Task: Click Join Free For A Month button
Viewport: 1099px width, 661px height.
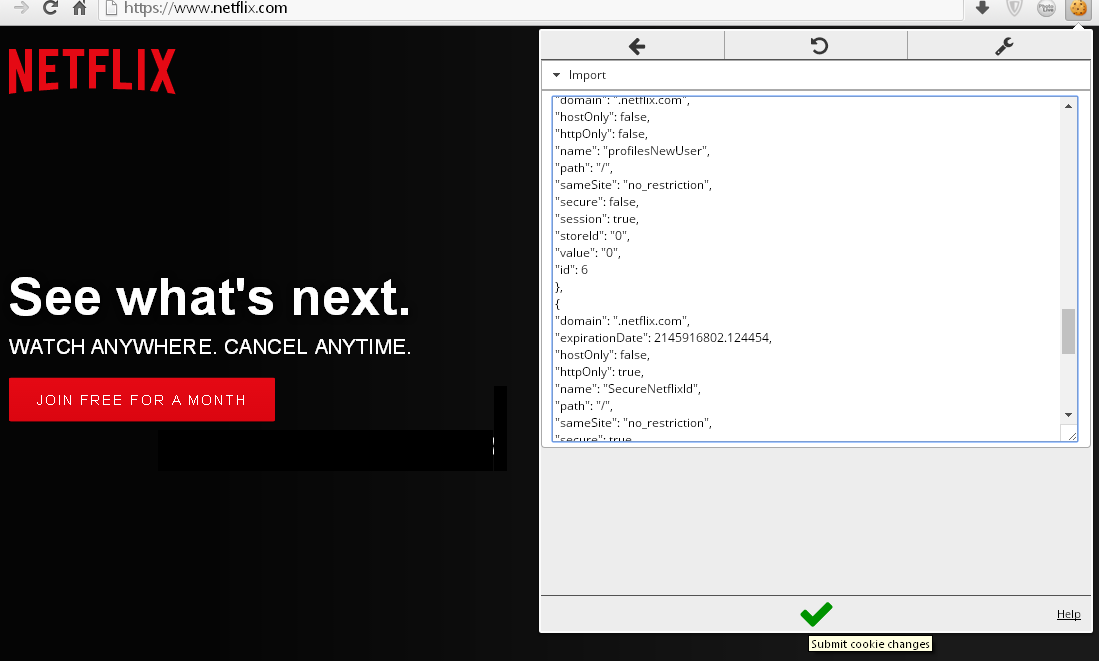Action: coord(142,400)
